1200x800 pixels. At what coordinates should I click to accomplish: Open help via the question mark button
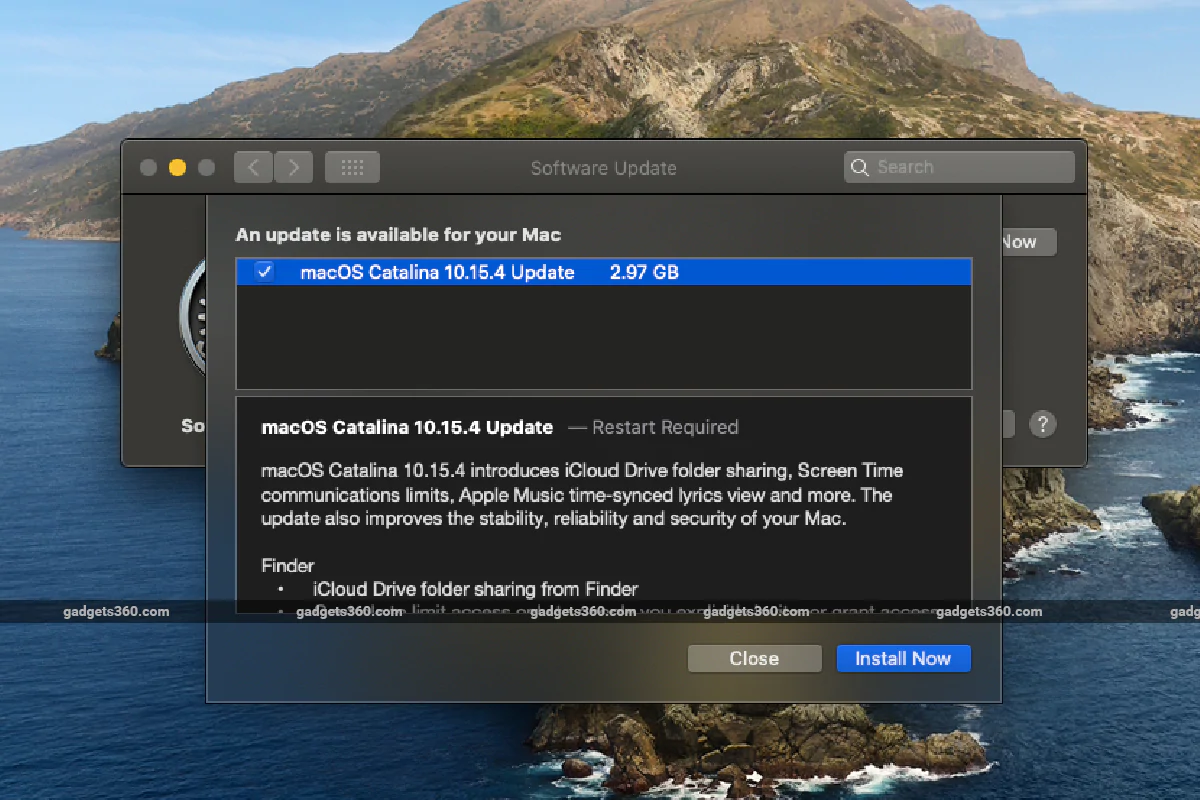1043,424
